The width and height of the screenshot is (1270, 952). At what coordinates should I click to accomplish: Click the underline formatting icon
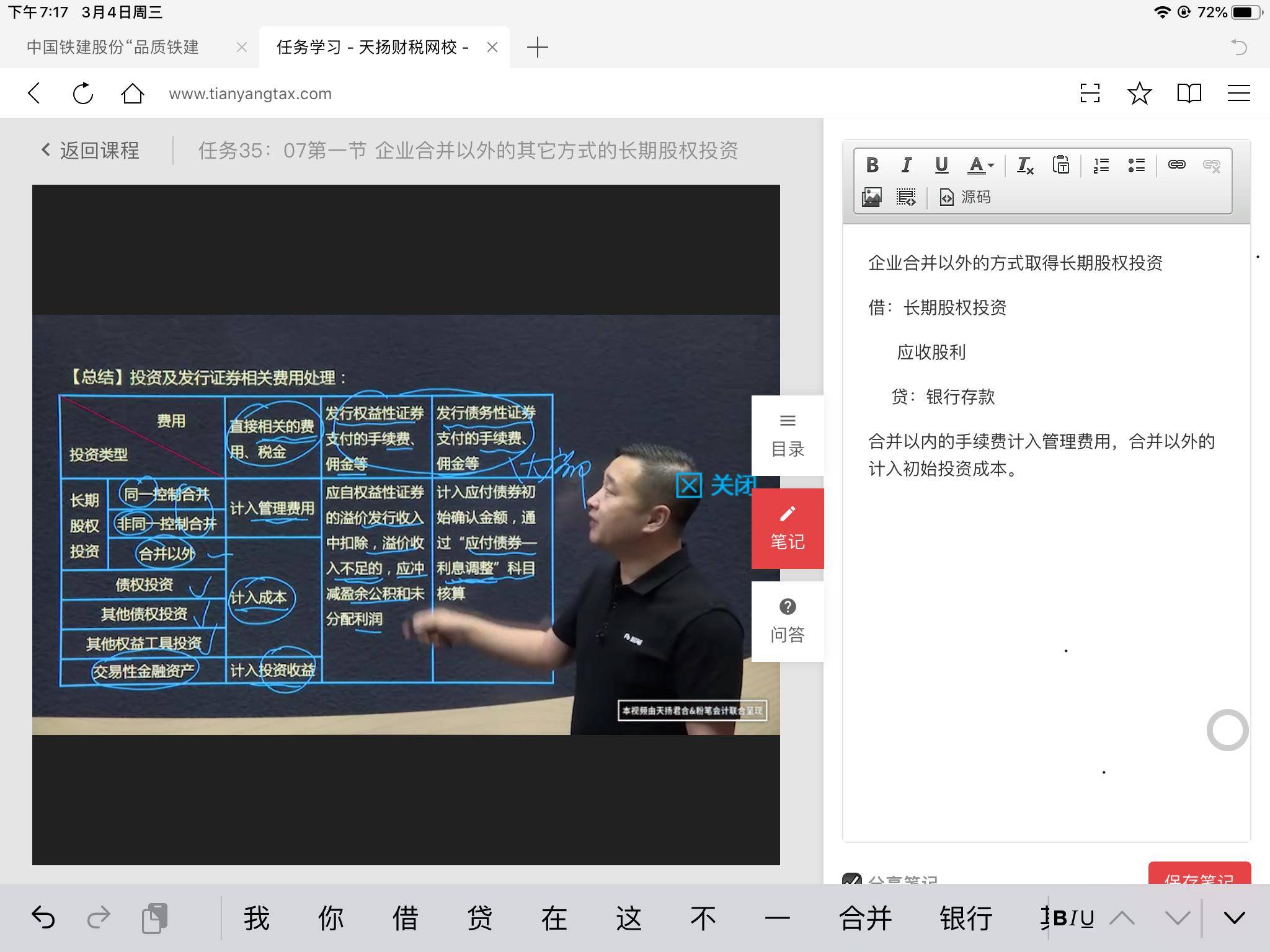[941, 165]
